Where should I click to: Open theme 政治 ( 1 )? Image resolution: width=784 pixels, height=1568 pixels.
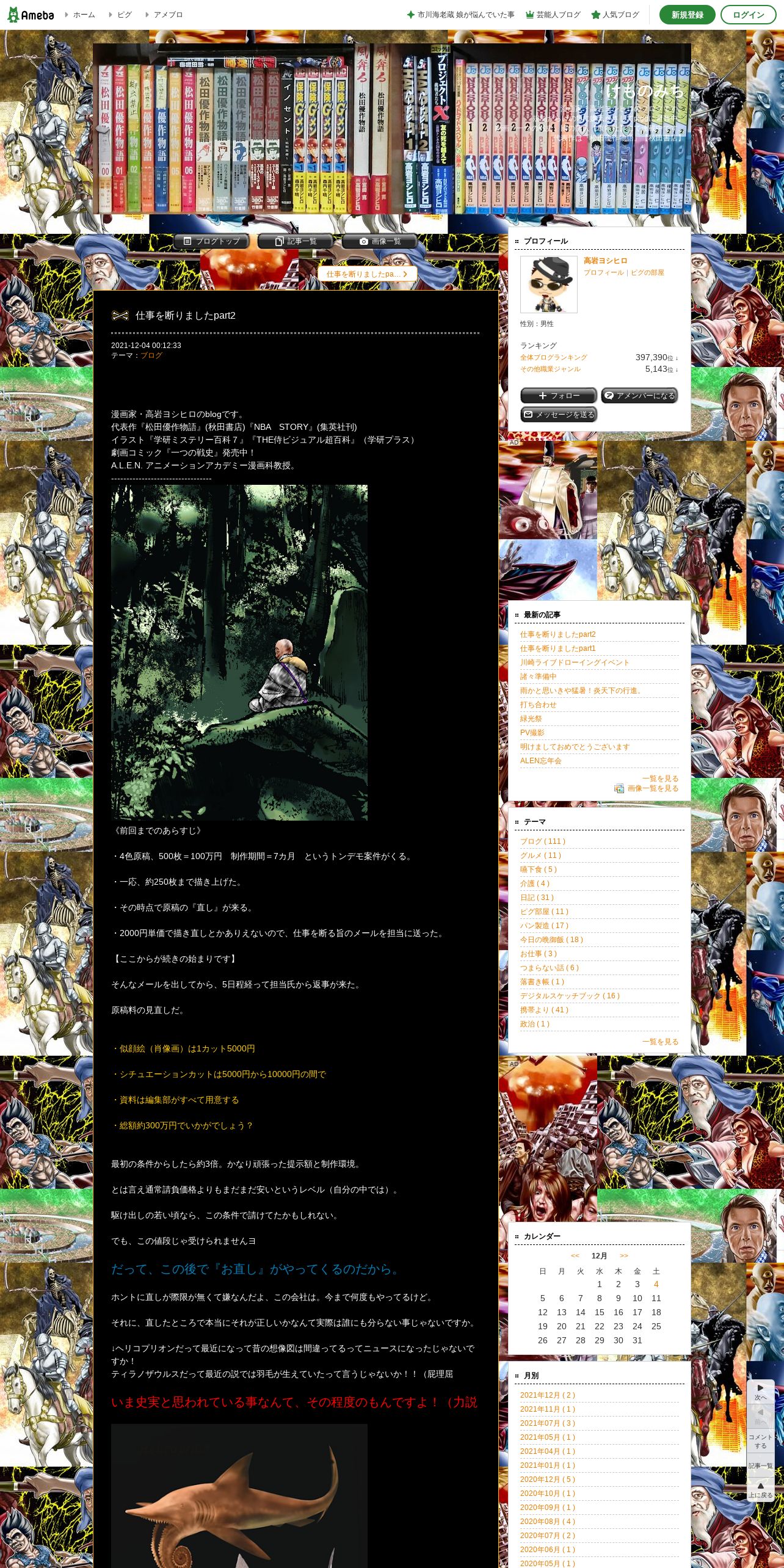(534, 1024)
